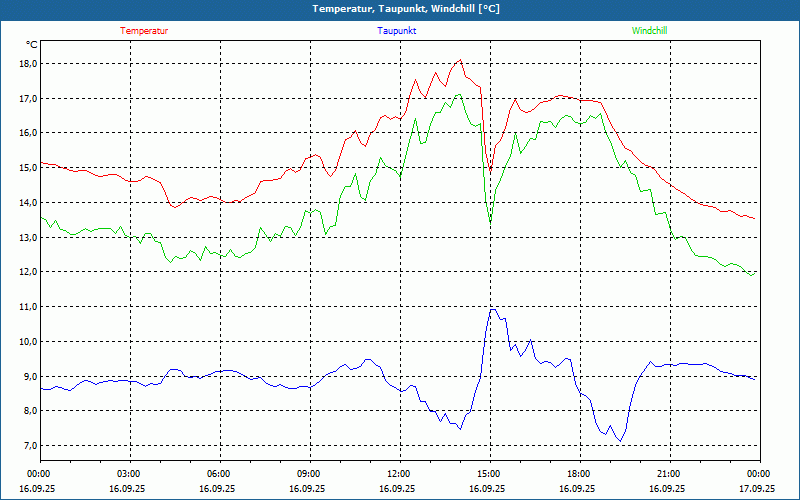
Task: Select the 7,0 y-axis label
Action: 30,446
